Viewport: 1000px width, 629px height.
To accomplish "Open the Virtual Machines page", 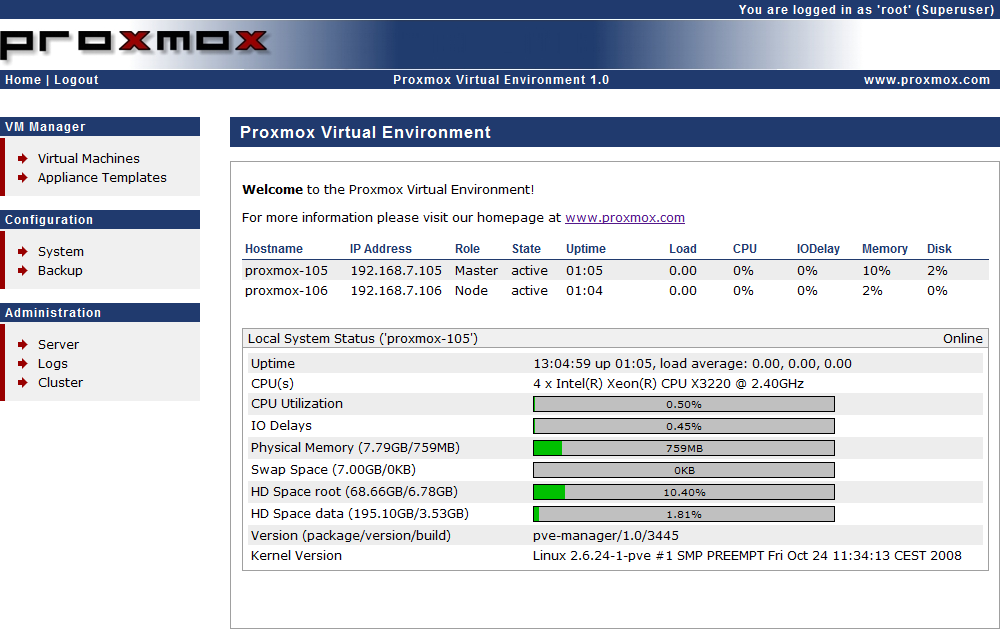I will [x=88, y=158].
